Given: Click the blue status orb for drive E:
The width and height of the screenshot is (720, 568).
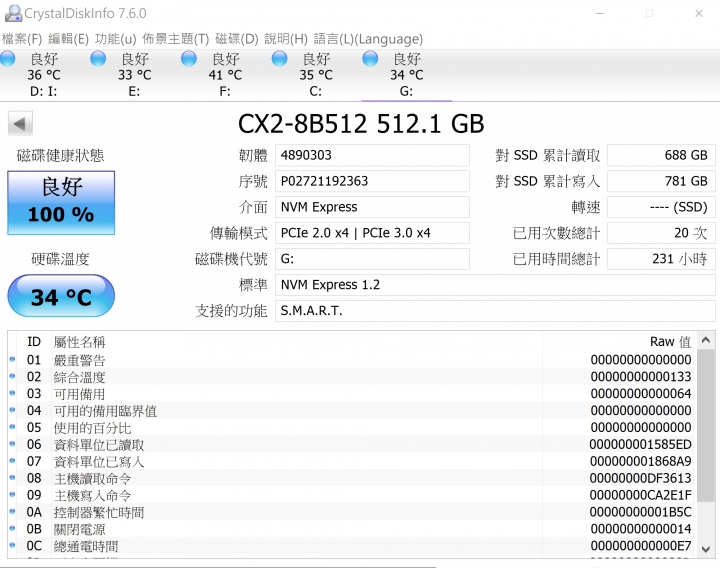Looking at the screenshot, I should (x=98, y=59).
